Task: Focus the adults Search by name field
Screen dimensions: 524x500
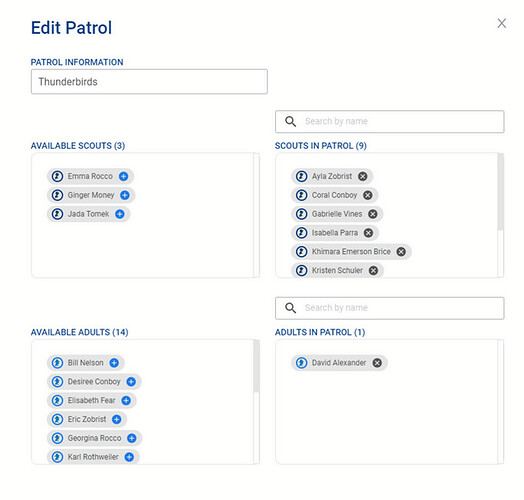Action: pyautogui.click(x=390, y=308)
